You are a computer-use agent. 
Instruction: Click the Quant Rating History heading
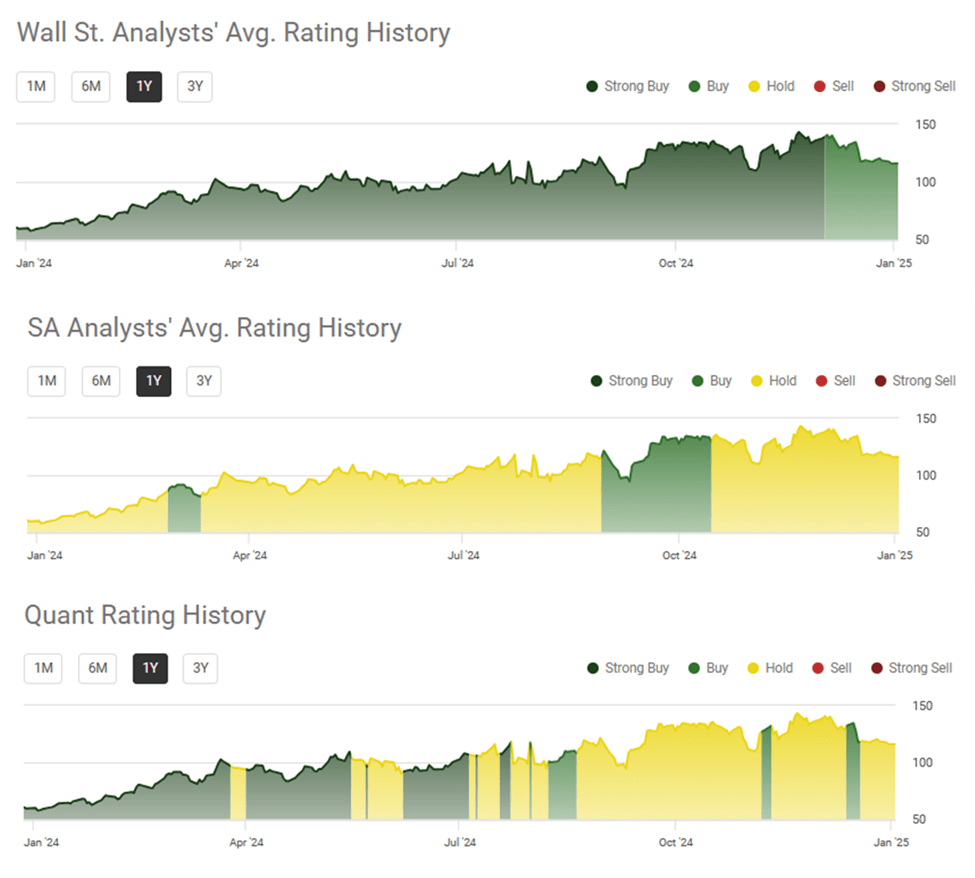[145, 615]
